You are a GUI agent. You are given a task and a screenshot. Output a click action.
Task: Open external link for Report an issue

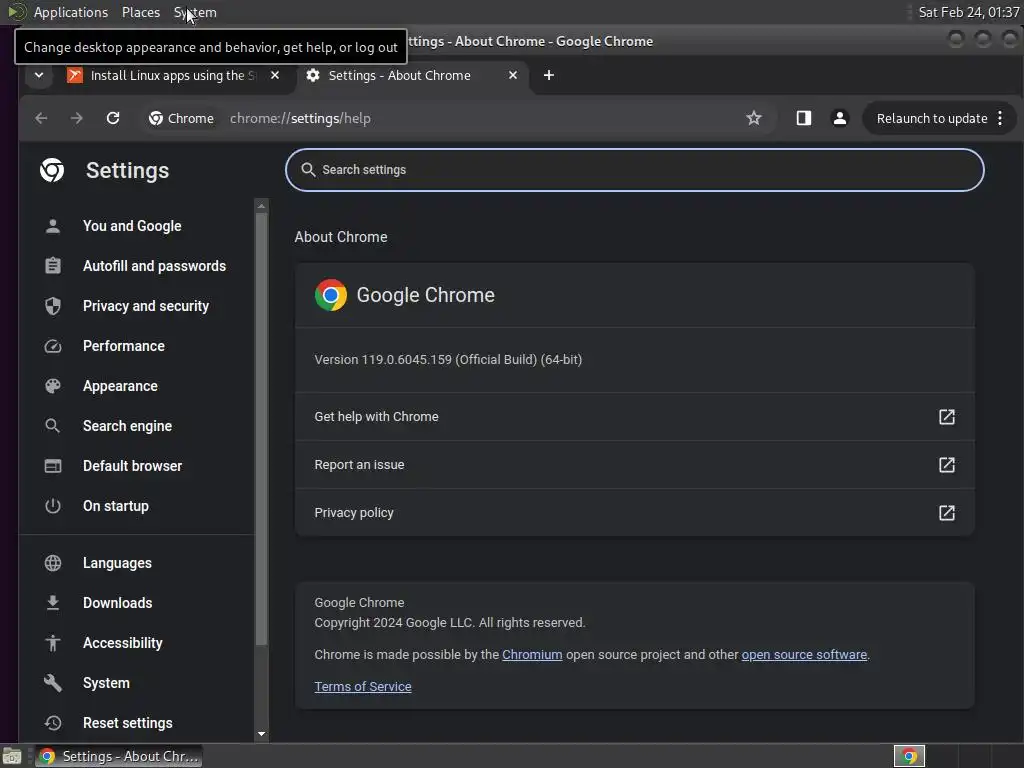[946, 465]
